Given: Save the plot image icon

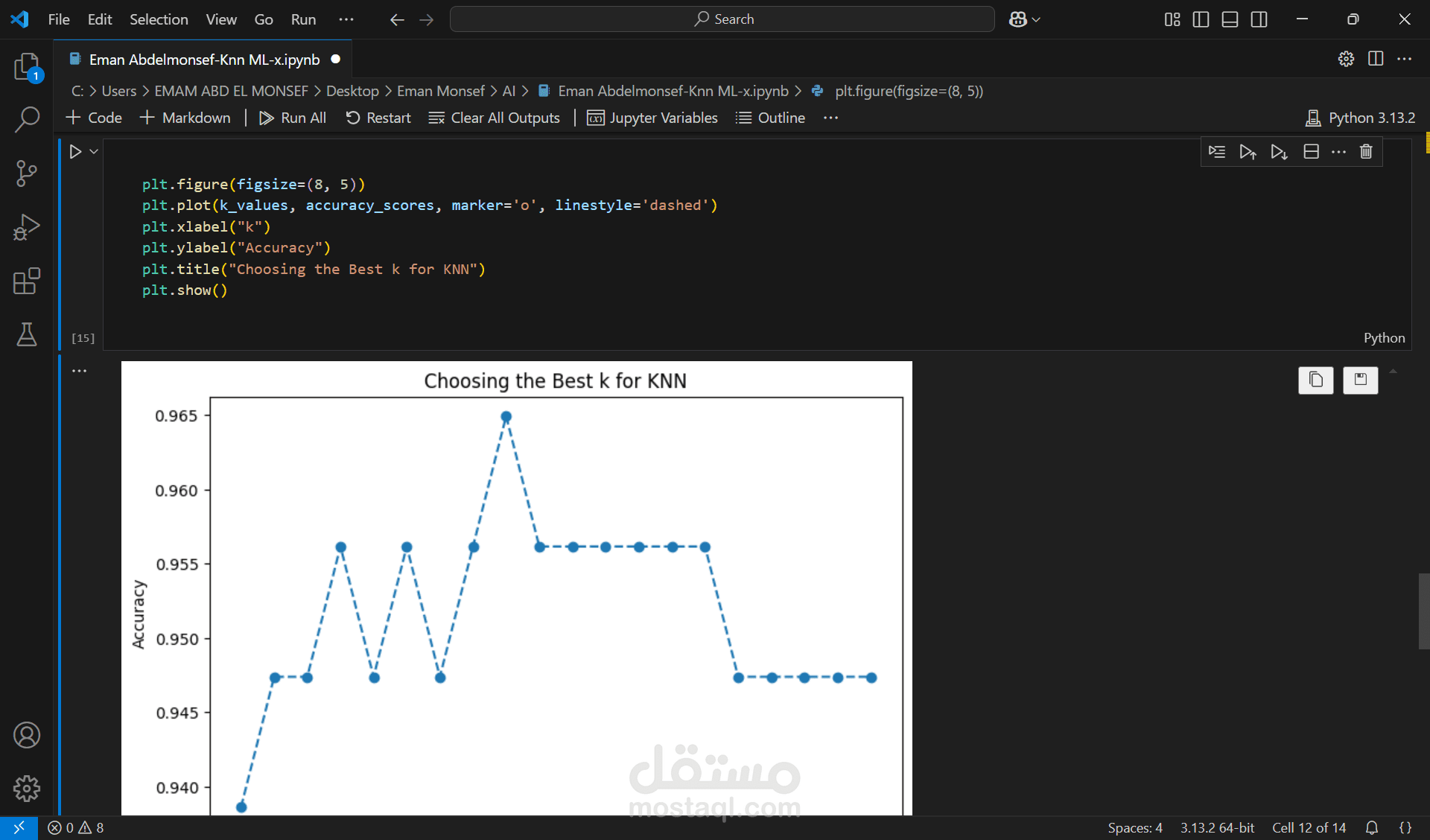Looking at the screenshot, I should click(x=1360, y=380).
